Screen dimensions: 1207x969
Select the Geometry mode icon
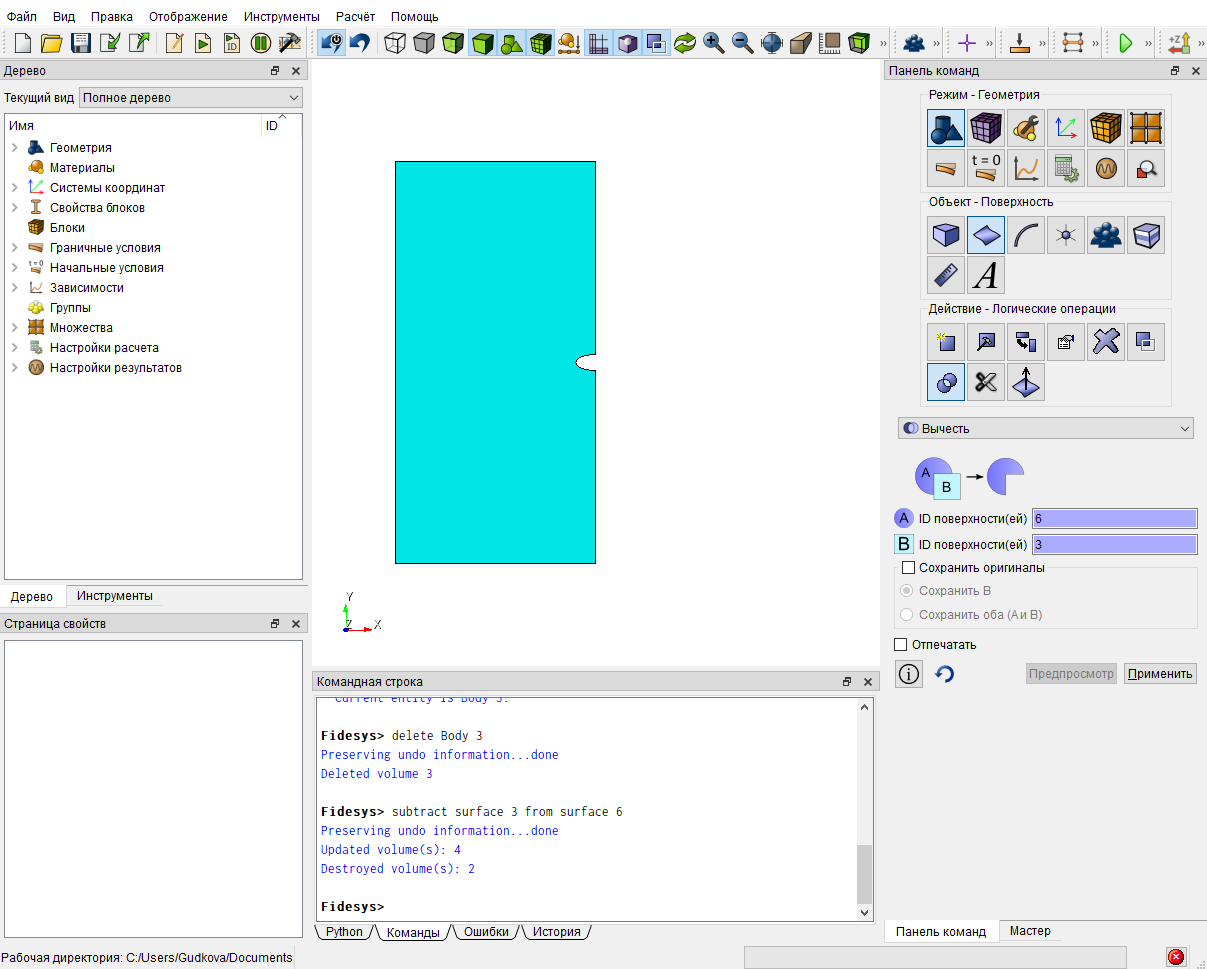[x=946, y=128]
